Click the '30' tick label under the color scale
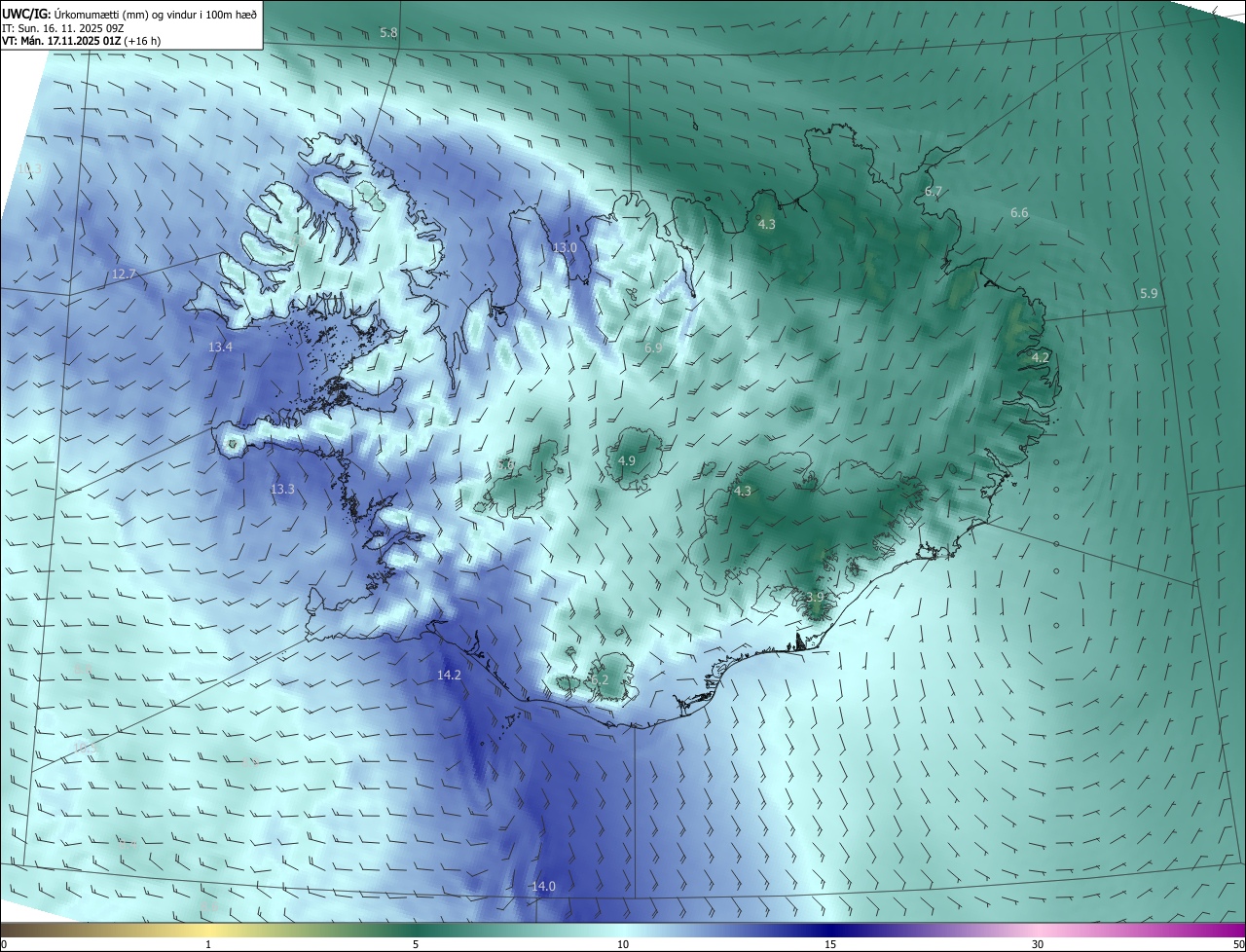Image resolution: width=1246 pixels, height=952 pixels. click(x=1038, y=944)
